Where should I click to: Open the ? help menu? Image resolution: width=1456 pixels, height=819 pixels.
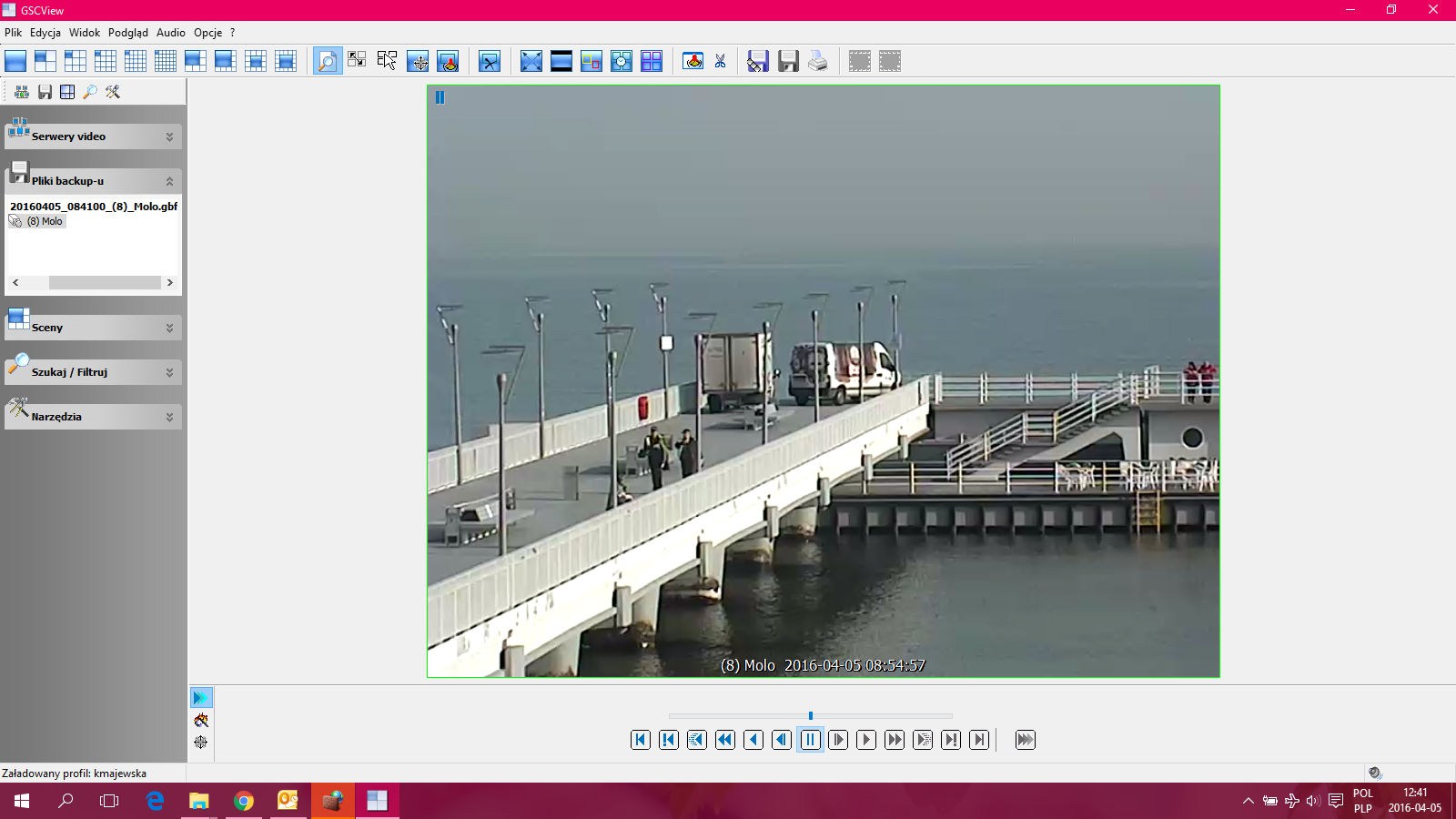(232, 33)
